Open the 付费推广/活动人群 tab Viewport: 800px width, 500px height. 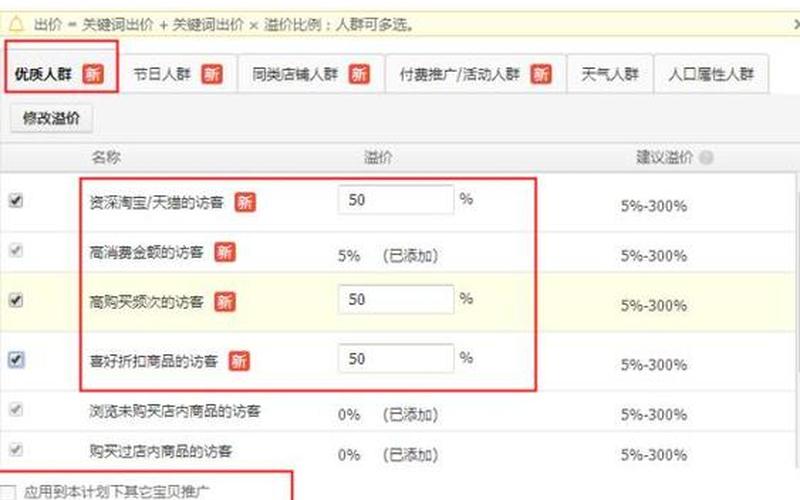(476, 74)
